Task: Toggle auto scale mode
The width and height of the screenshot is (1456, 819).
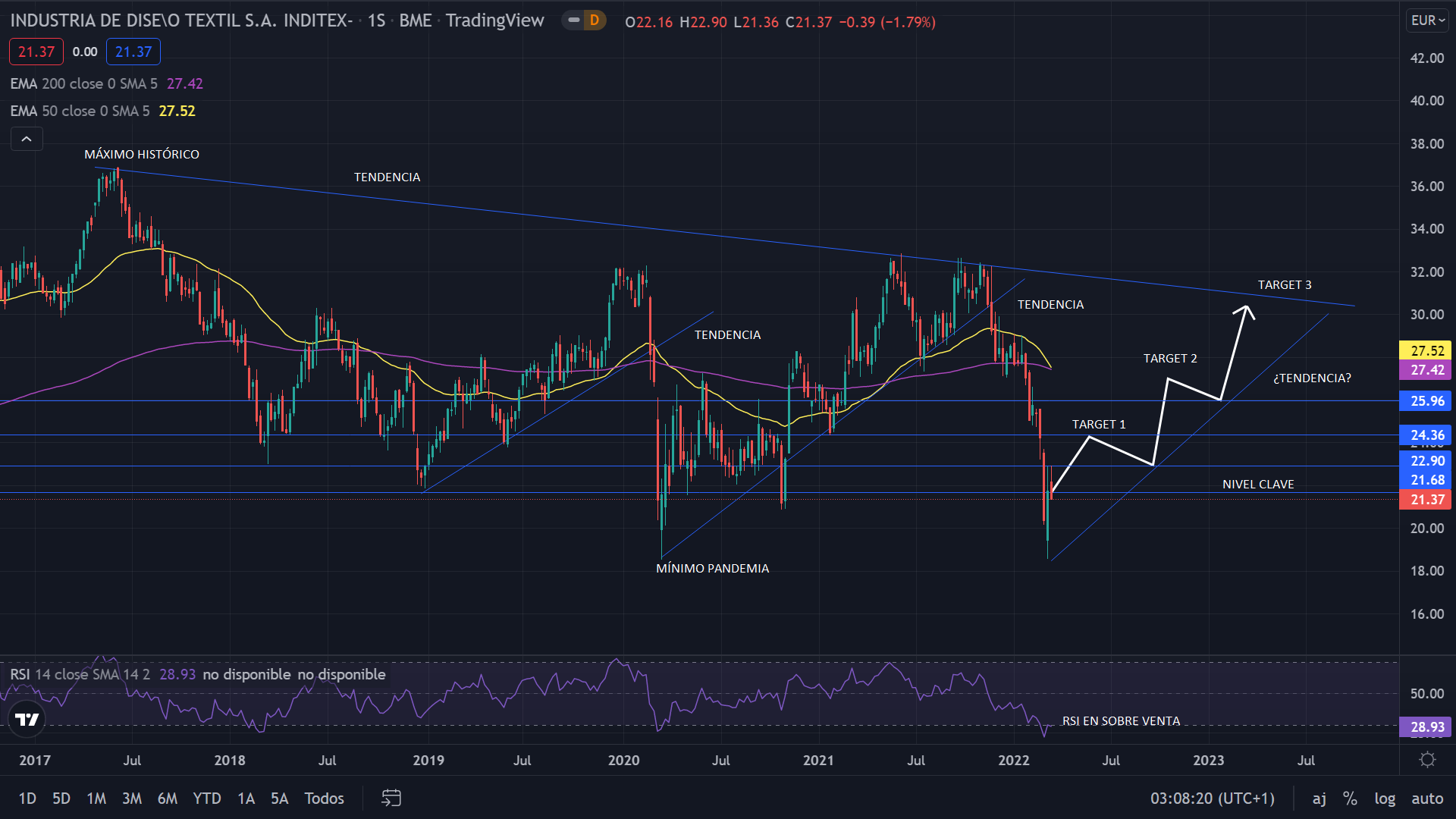Action: point(1427,799)
